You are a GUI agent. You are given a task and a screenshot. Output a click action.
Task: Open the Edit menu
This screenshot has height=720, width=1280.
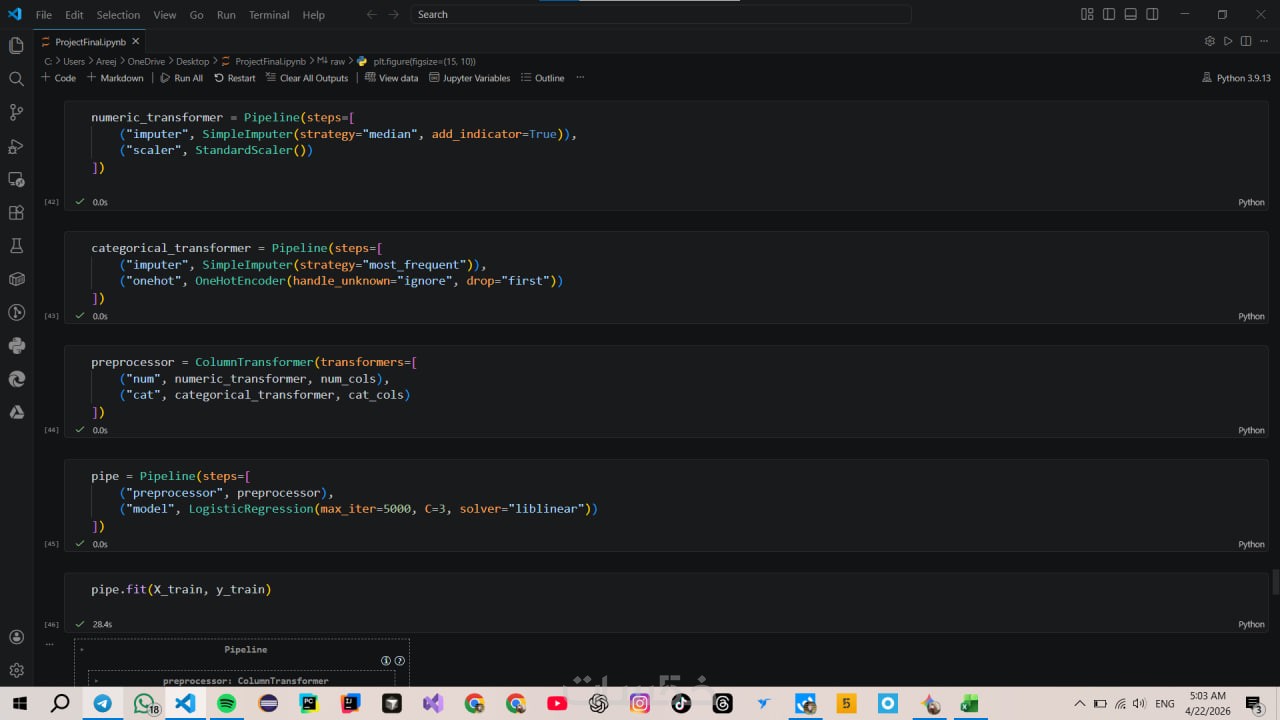[x=74, y=15]
